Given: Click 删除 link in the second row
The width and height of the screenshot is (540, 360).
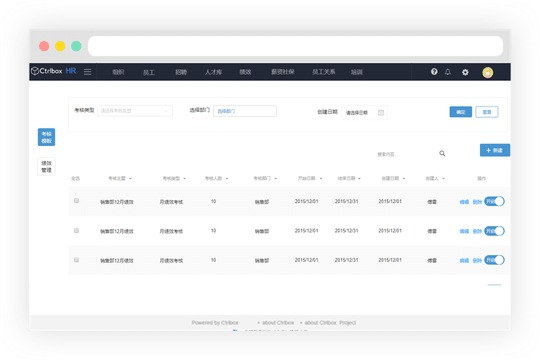Looking at the screenshot, I should point(477,231).
